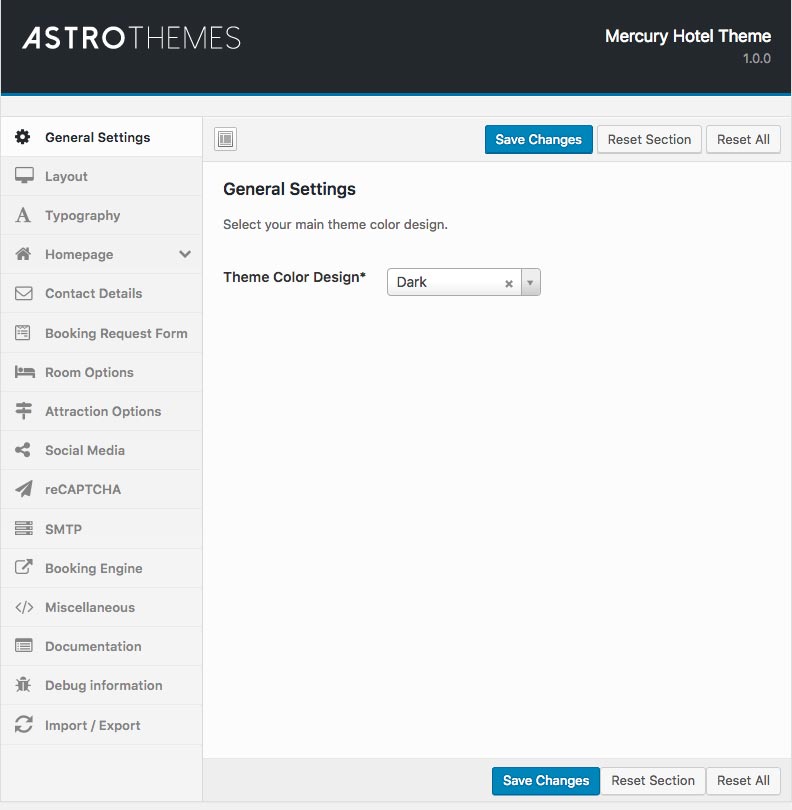Click the Debug information bug icon
The height and width of the screenshot is (810, 792).
point(23,684)
